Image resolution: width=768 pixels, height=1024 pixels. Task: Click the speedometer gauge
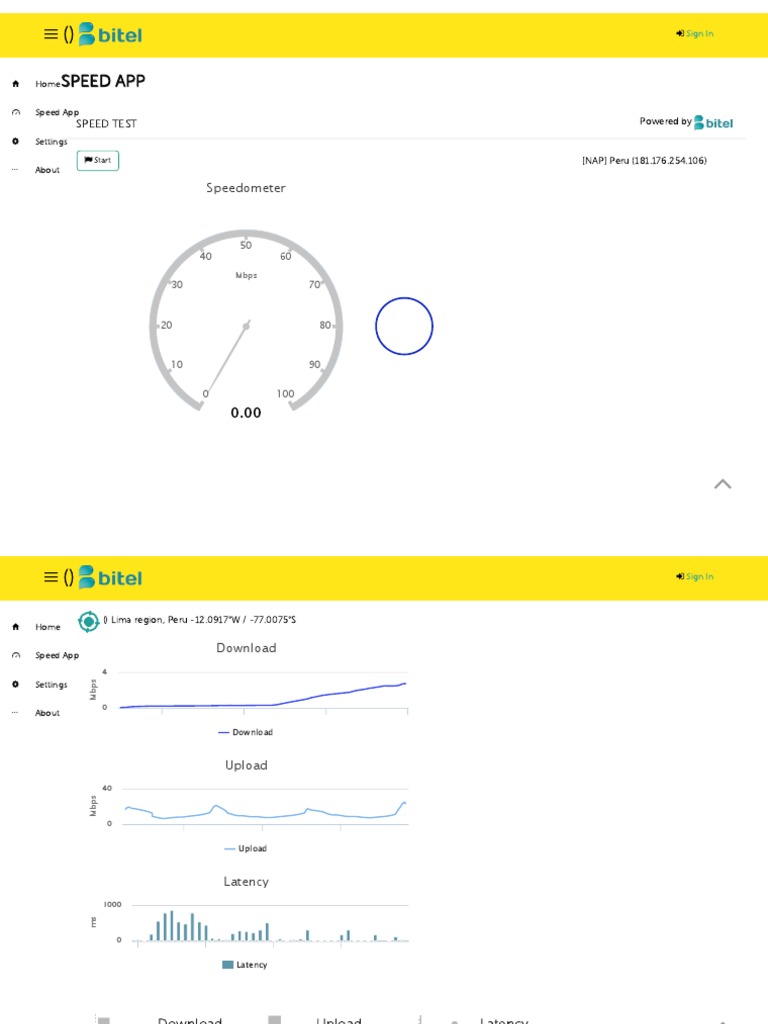[246, 320]
